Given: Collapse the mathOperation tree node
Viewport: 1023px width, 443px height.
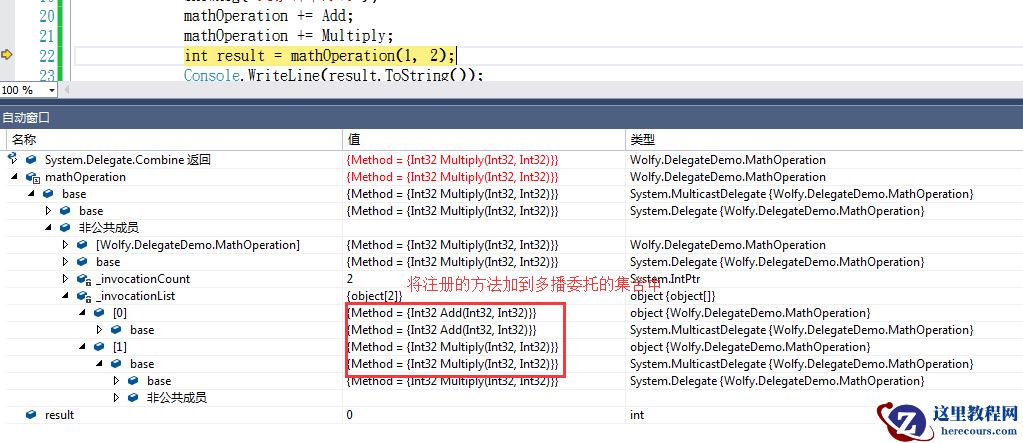Looking at the screenshot, I should [x=14, y=177].
